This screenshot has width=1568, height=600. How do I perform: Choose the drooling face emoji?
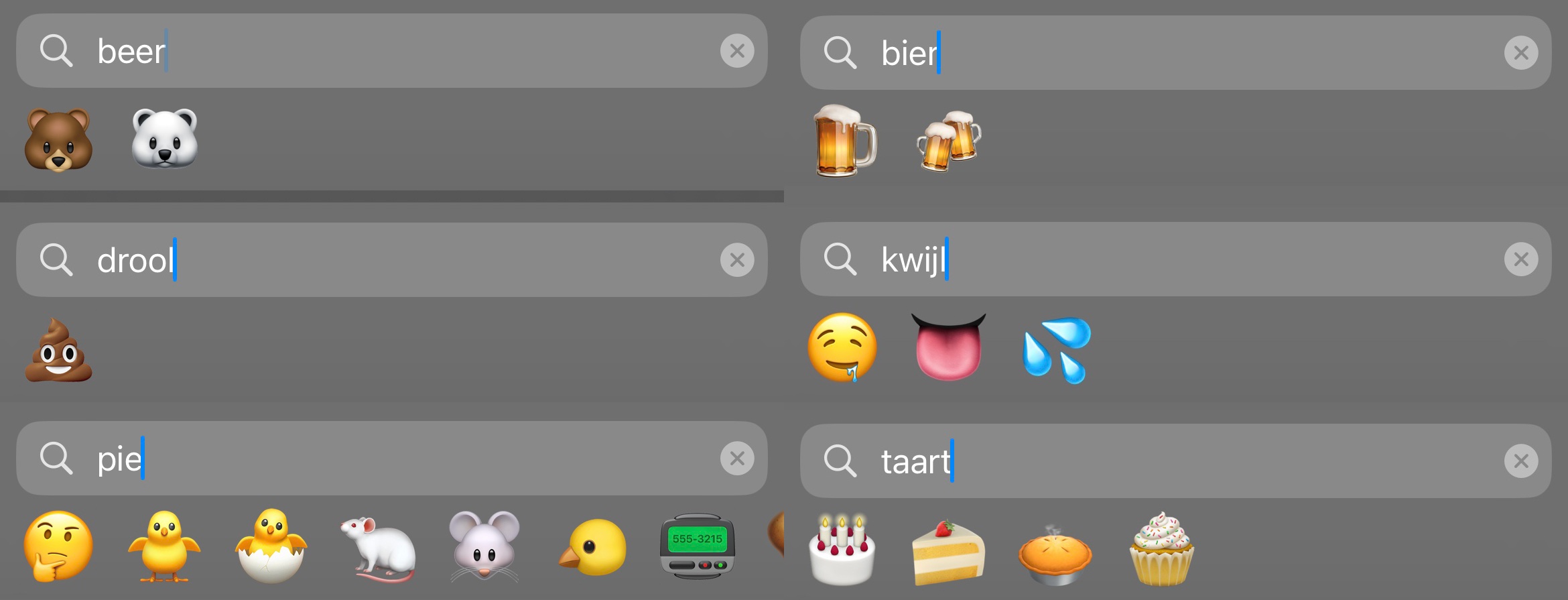click(842, 347)
